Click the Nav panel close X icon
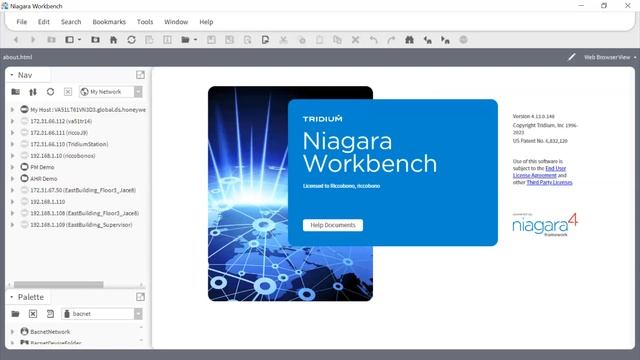The image size is (640, 360). pyautogui.click(x=68, y=92)
